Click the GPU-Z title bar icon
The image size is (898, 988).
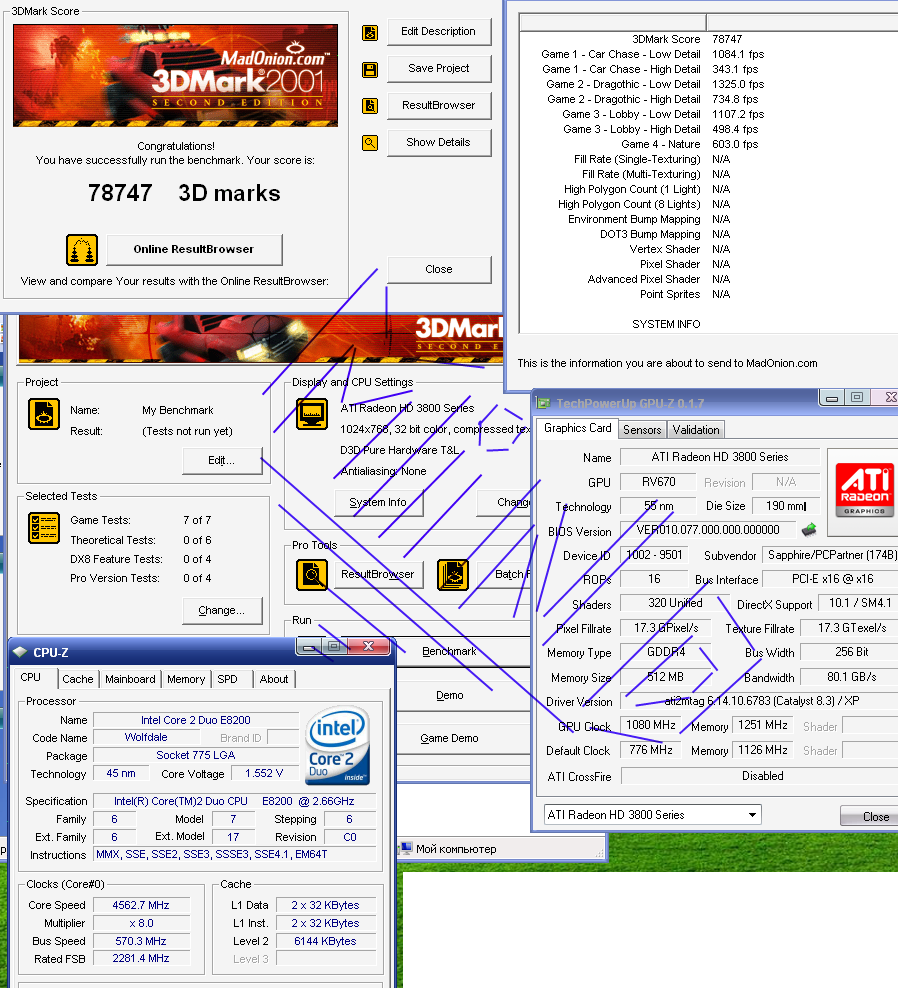[x=543, y=403]
